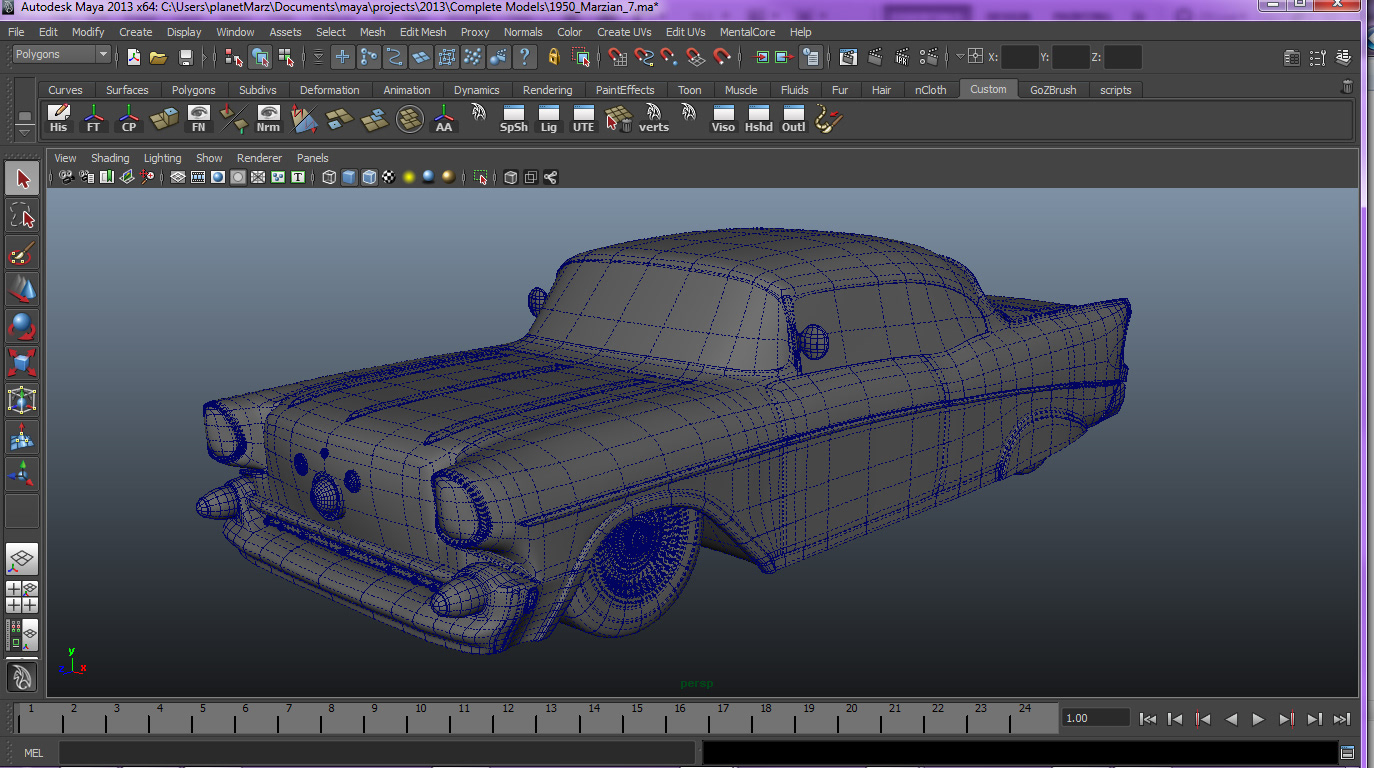
Task: Click the AA shelf button
Action: coord(443,119)
